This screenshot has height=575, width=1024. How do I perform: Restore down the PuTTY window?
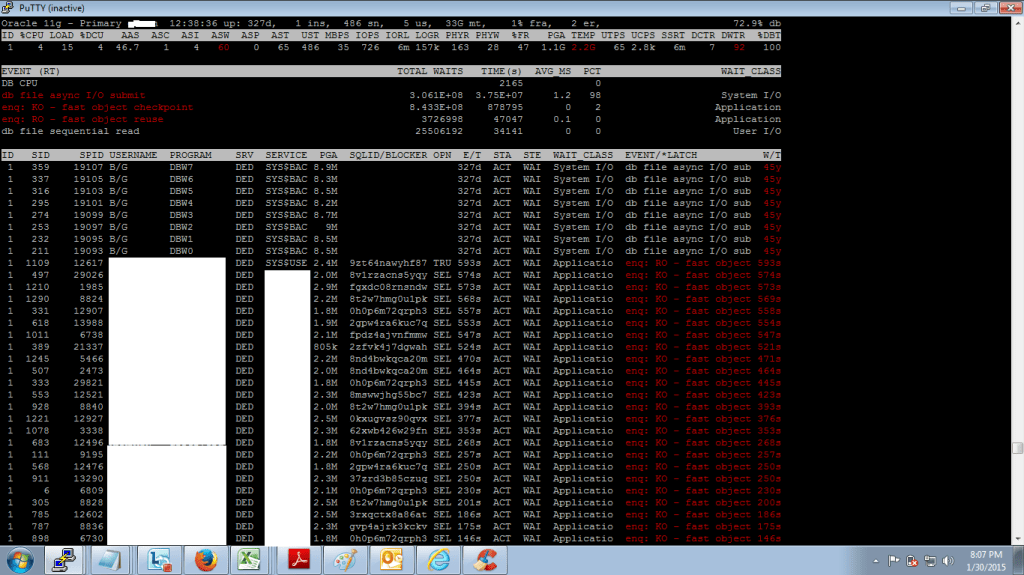coord(985,8)
